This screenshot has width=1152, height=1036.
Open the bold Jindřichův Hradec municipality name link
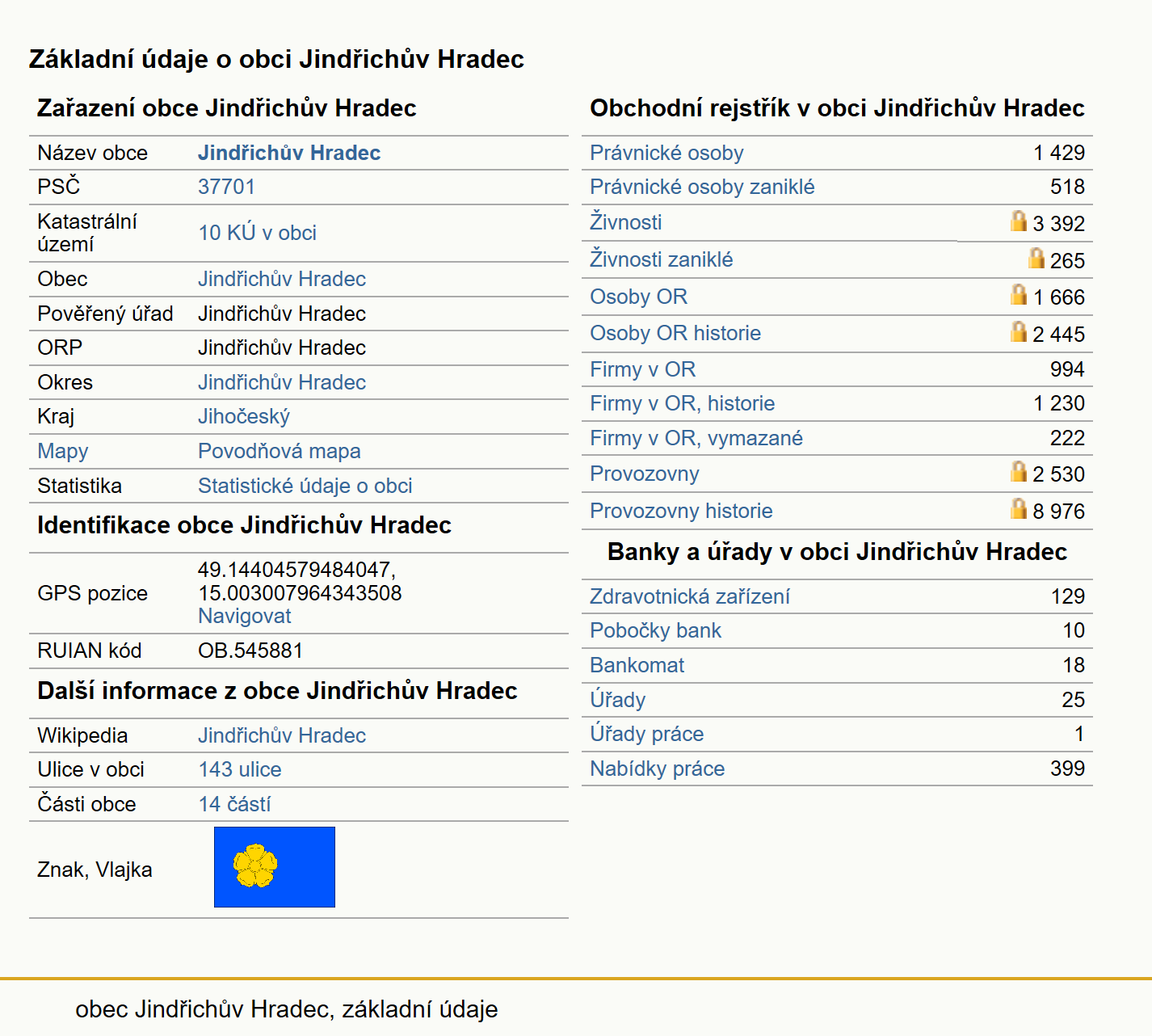coord(289,153)
